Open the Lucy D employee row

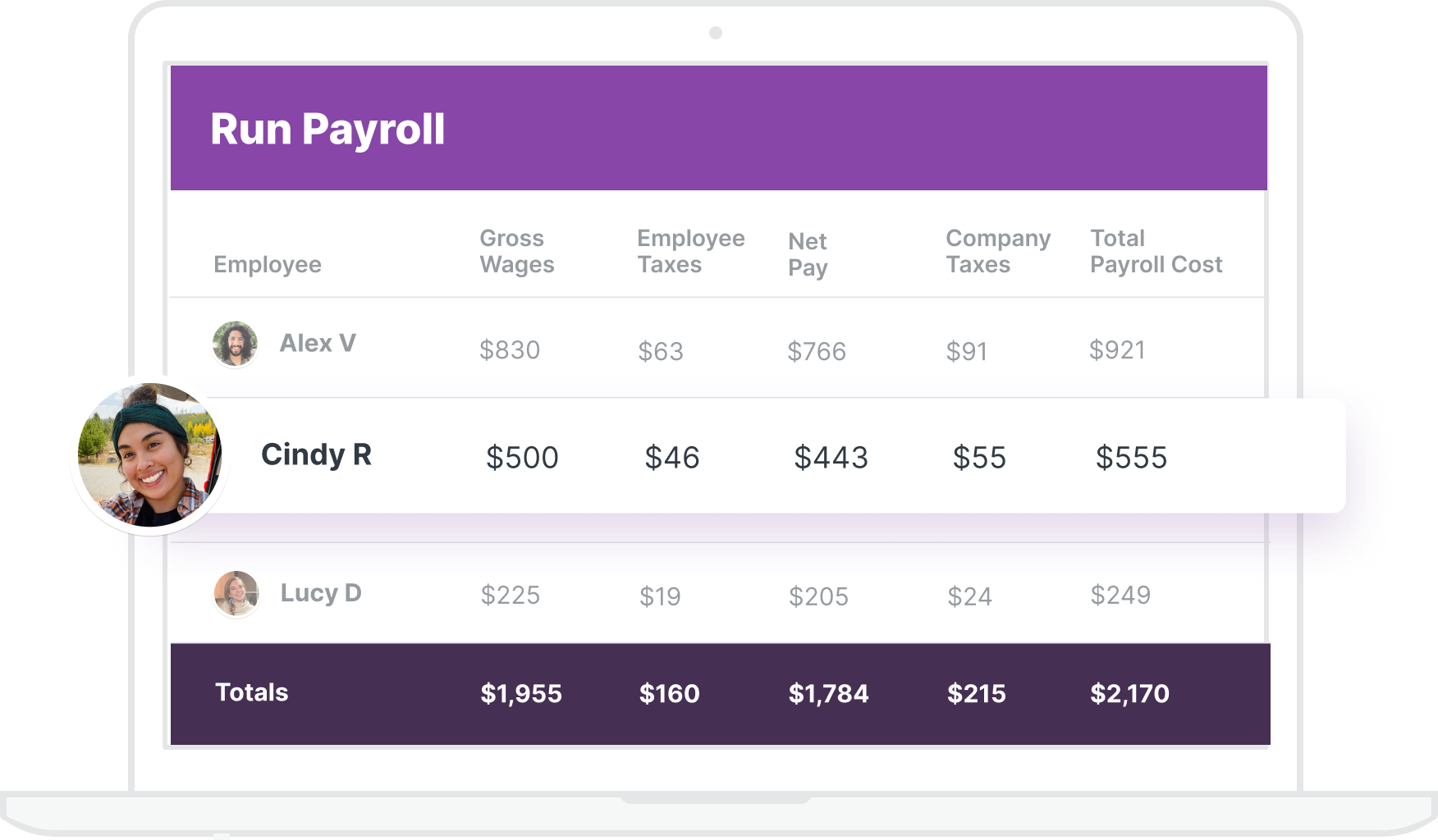pyautogui.click(x=717, y=593)
